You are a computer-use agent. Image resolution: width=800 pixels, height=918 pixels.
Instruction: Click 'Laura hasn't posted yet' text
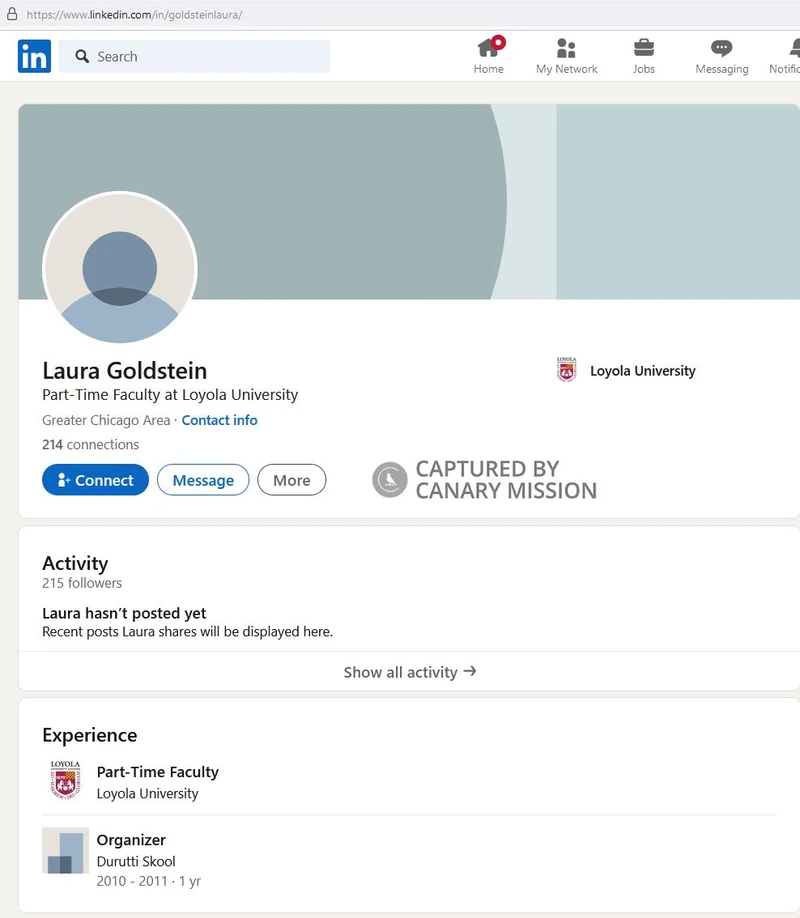click(124, 613)
